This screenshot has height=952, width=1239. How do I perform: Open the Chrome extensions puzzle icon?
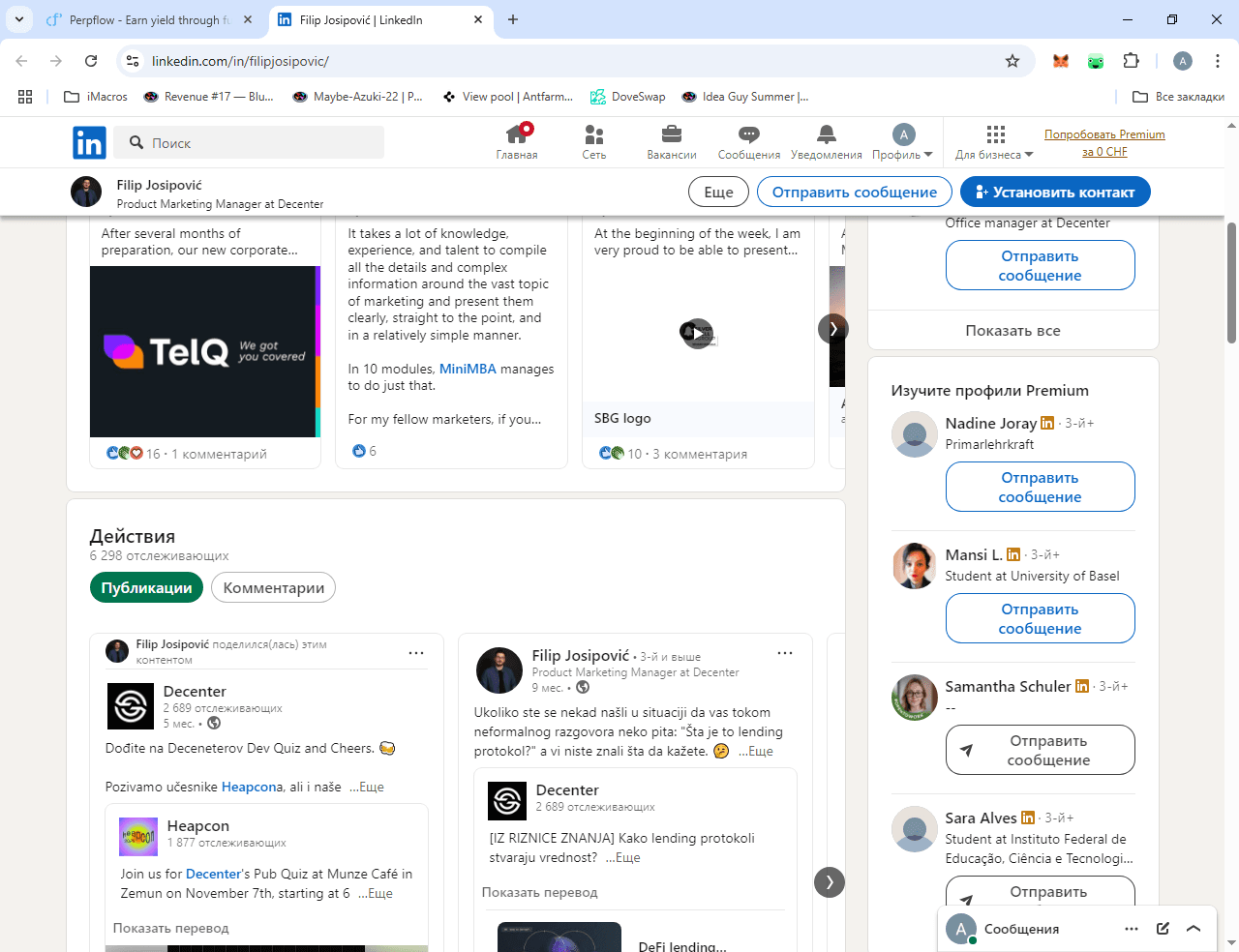pos(1131,61)
